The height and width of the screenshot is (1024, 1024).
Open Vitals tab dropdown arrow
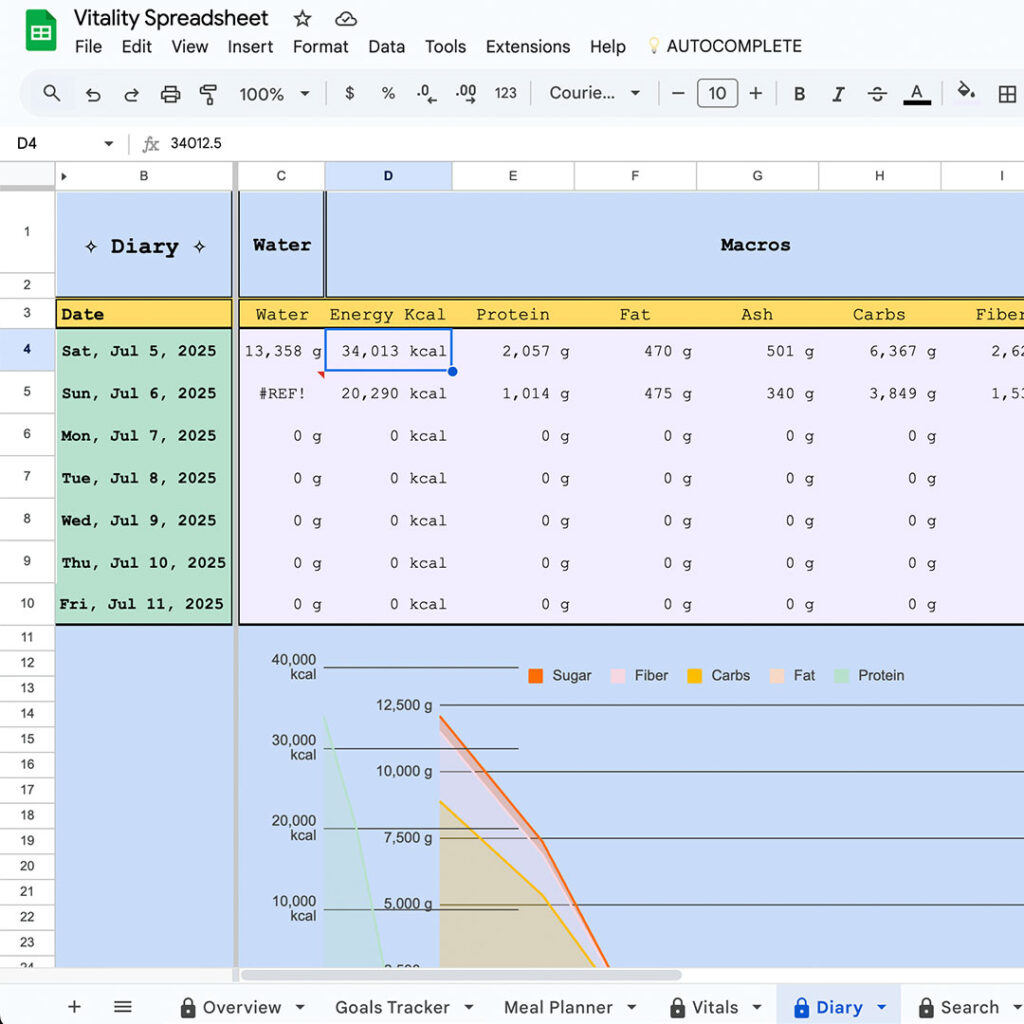tap(757, 1007)
